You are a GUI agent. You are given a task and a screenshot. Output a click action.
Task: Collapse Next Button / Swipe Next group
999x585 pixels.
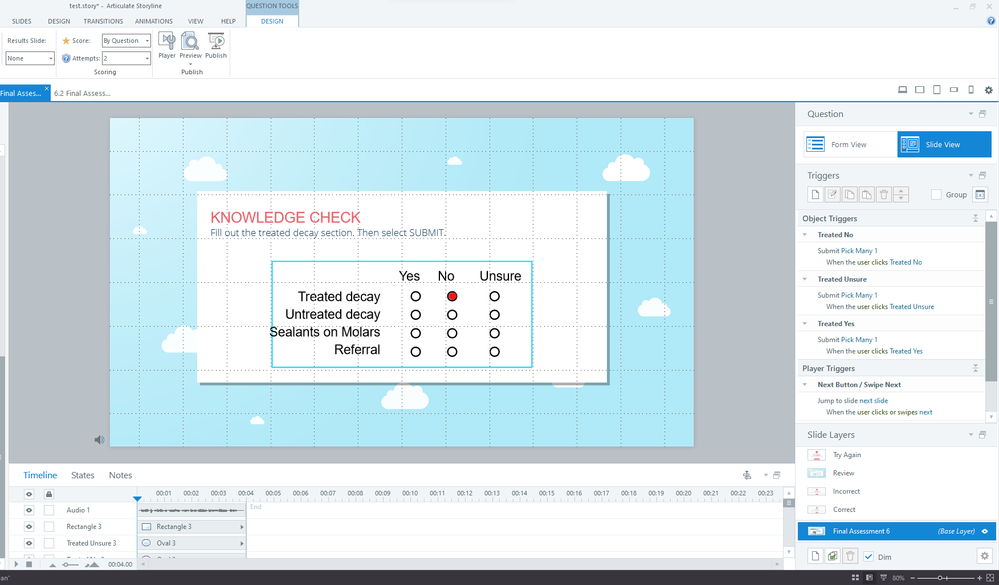point(805,385)
